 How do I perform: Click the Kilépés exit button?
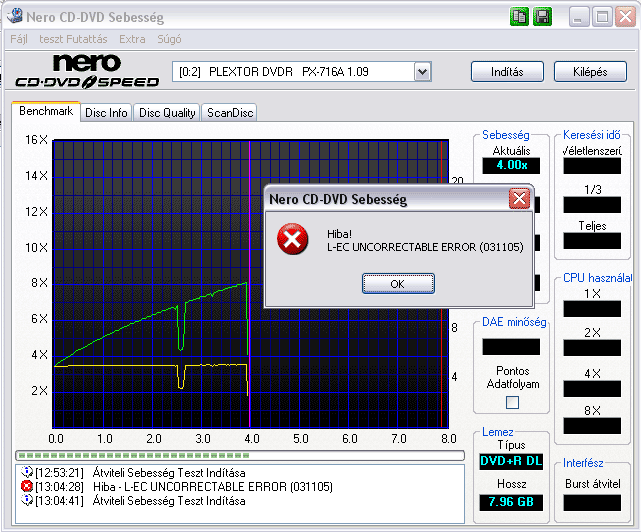tap(590, 72)
